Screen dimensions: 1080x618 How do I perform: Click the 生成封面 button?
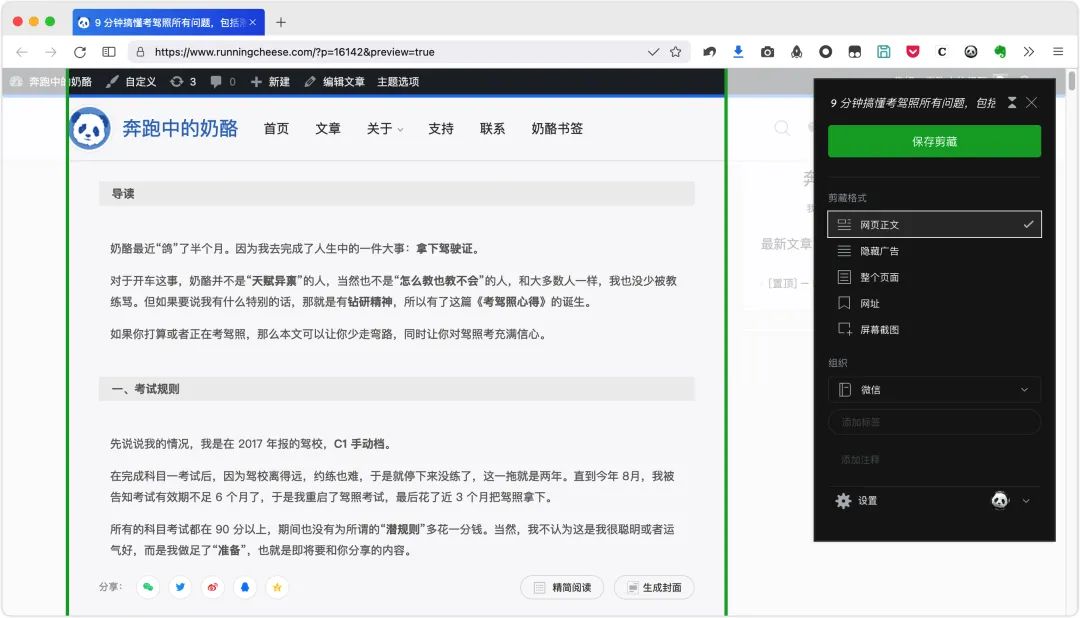[654, 588]
